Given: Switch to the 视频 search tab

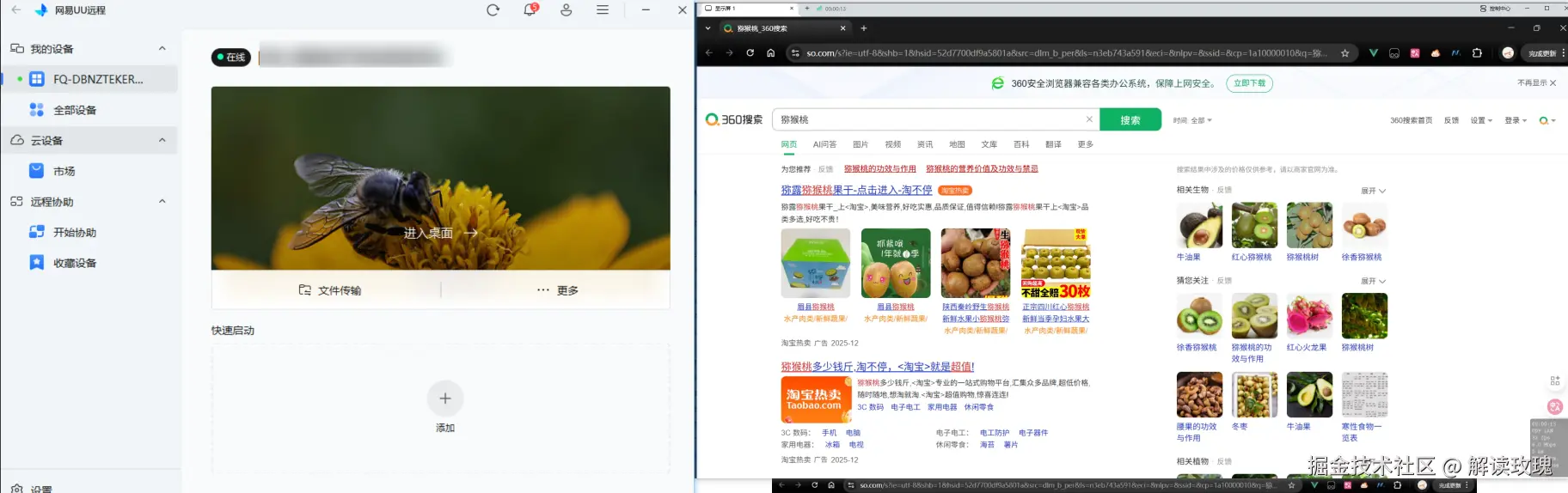Looking at the screenshot, I should (893, 144).
